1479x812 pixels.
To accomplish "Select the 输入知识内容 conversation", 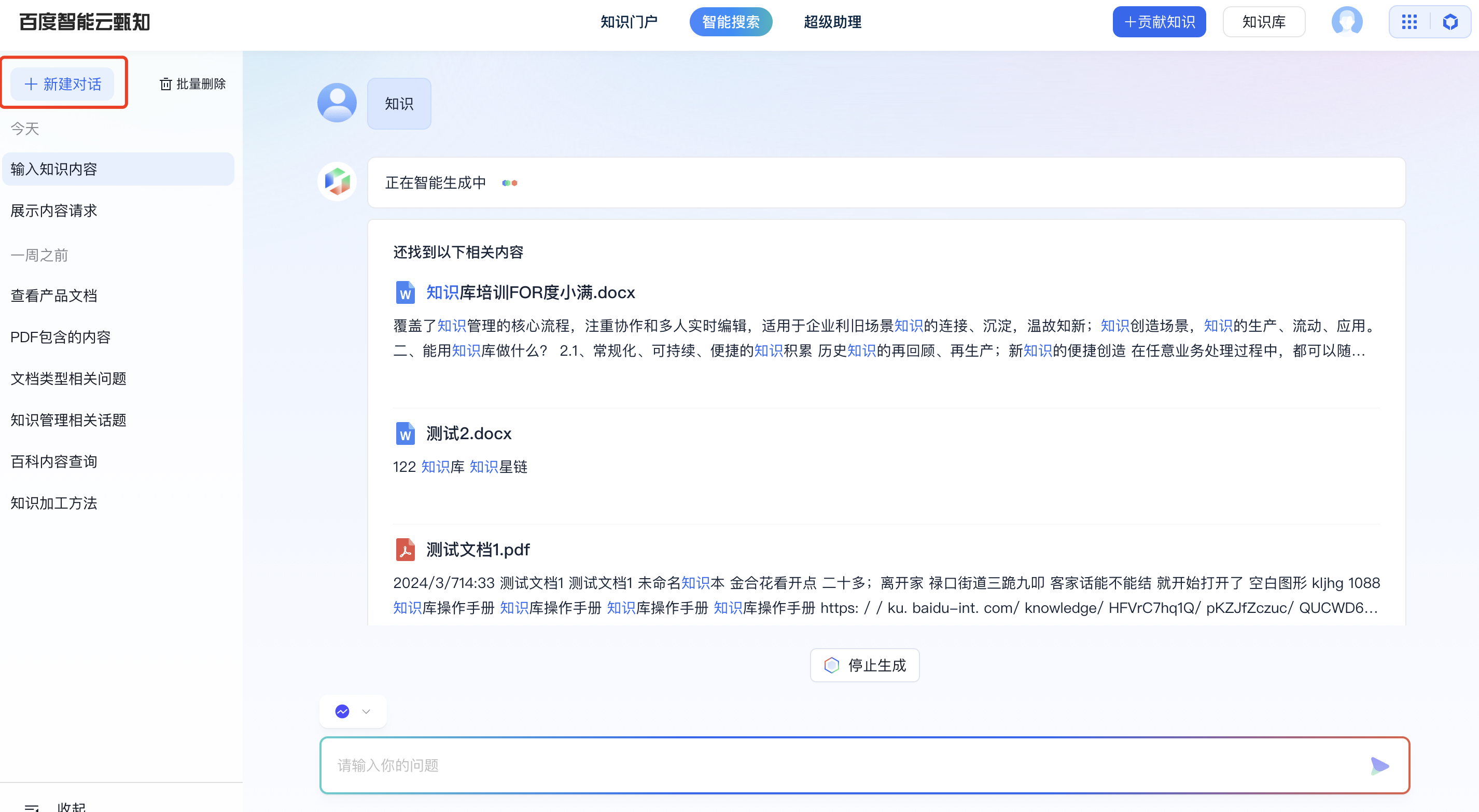I will click(x=118, y=169).
